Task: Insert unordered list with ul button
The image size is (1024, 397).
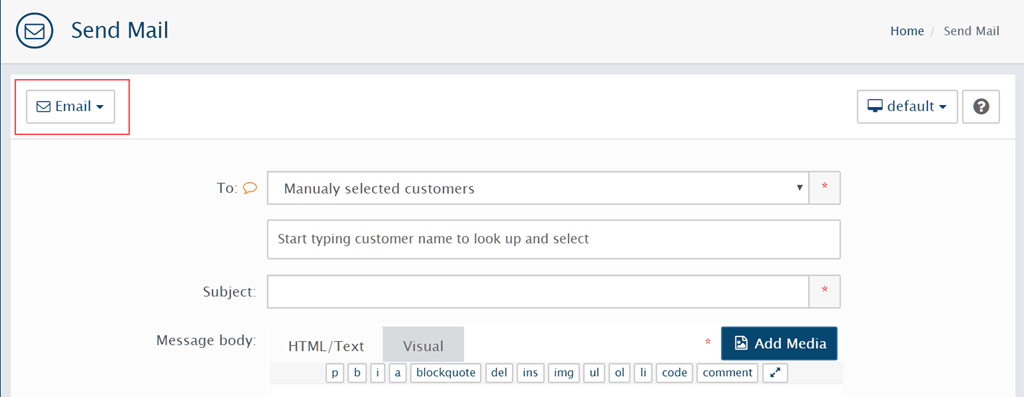Action: [594, 373]
